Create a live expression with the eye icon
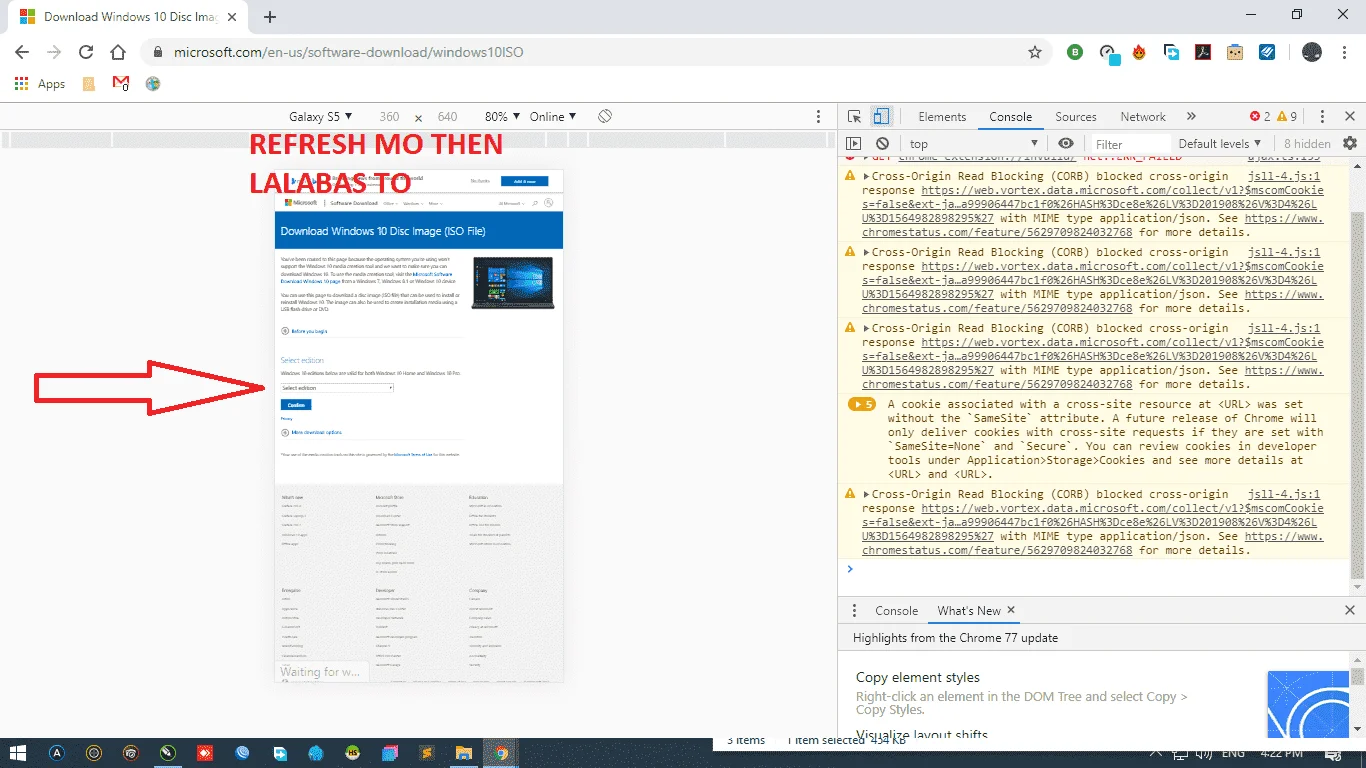The image size is (1366, 768). (1066, 144)
